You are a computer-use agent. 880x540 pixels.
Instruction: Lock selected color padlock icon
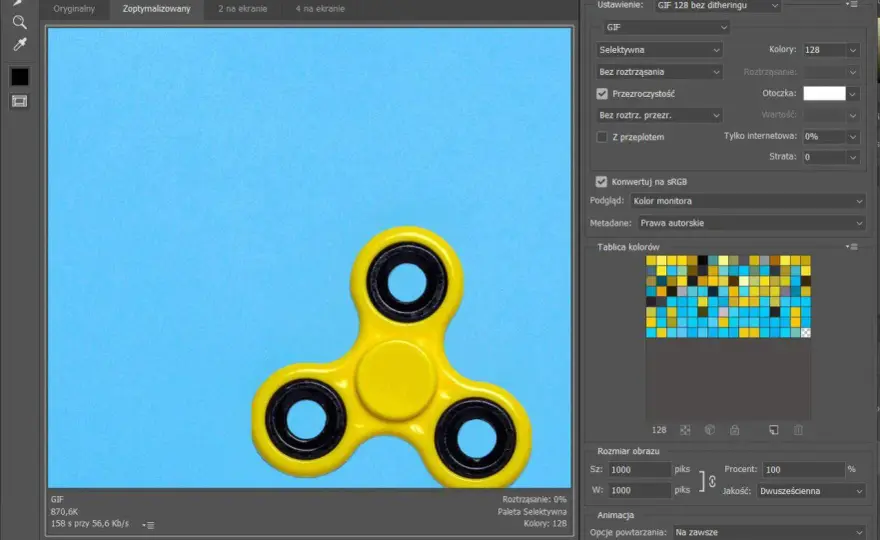click(735, 430)
